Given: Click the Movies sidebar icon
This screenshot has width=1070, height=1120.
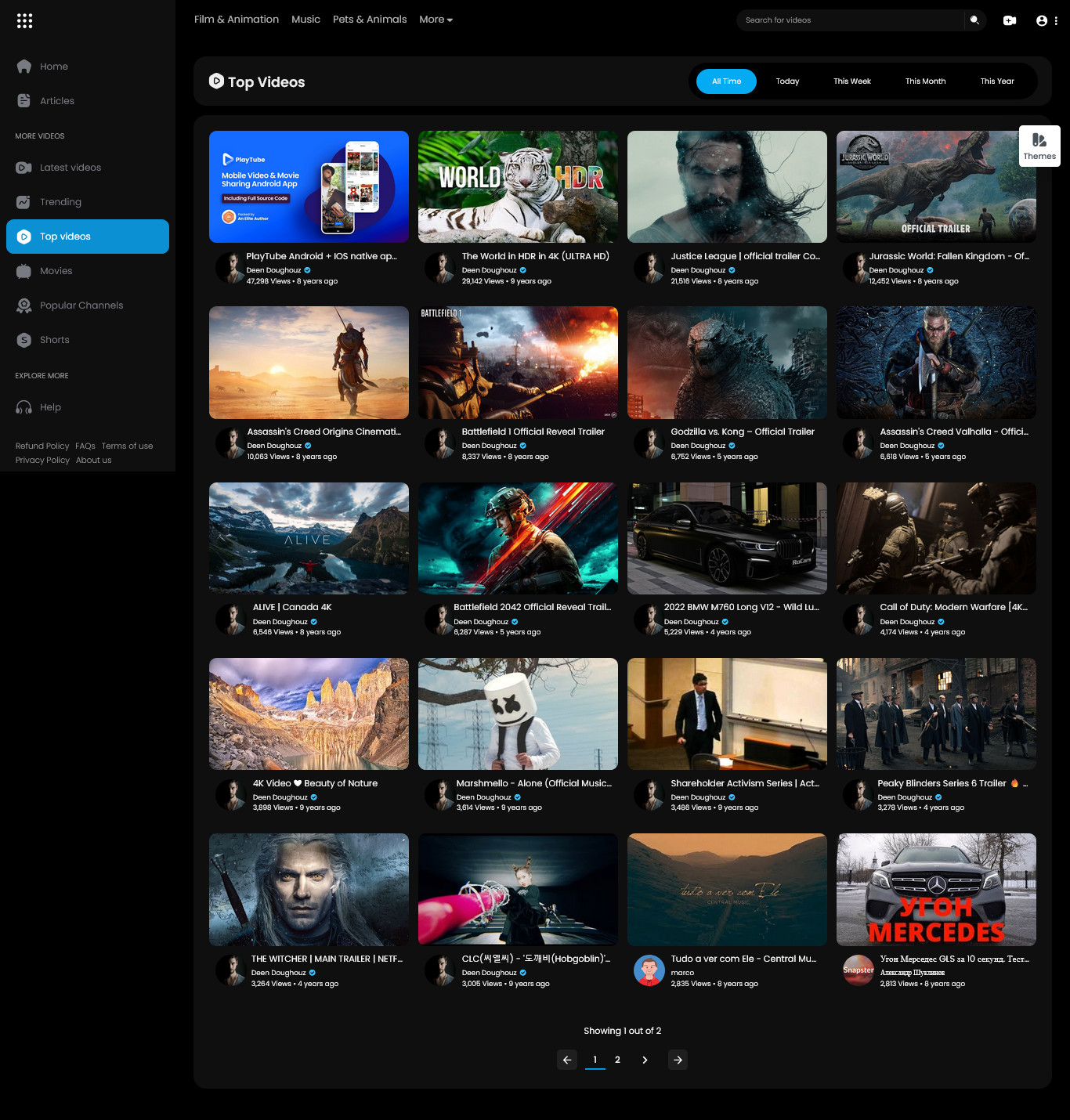Looking at the screenshot, I should tap(24, 271).
